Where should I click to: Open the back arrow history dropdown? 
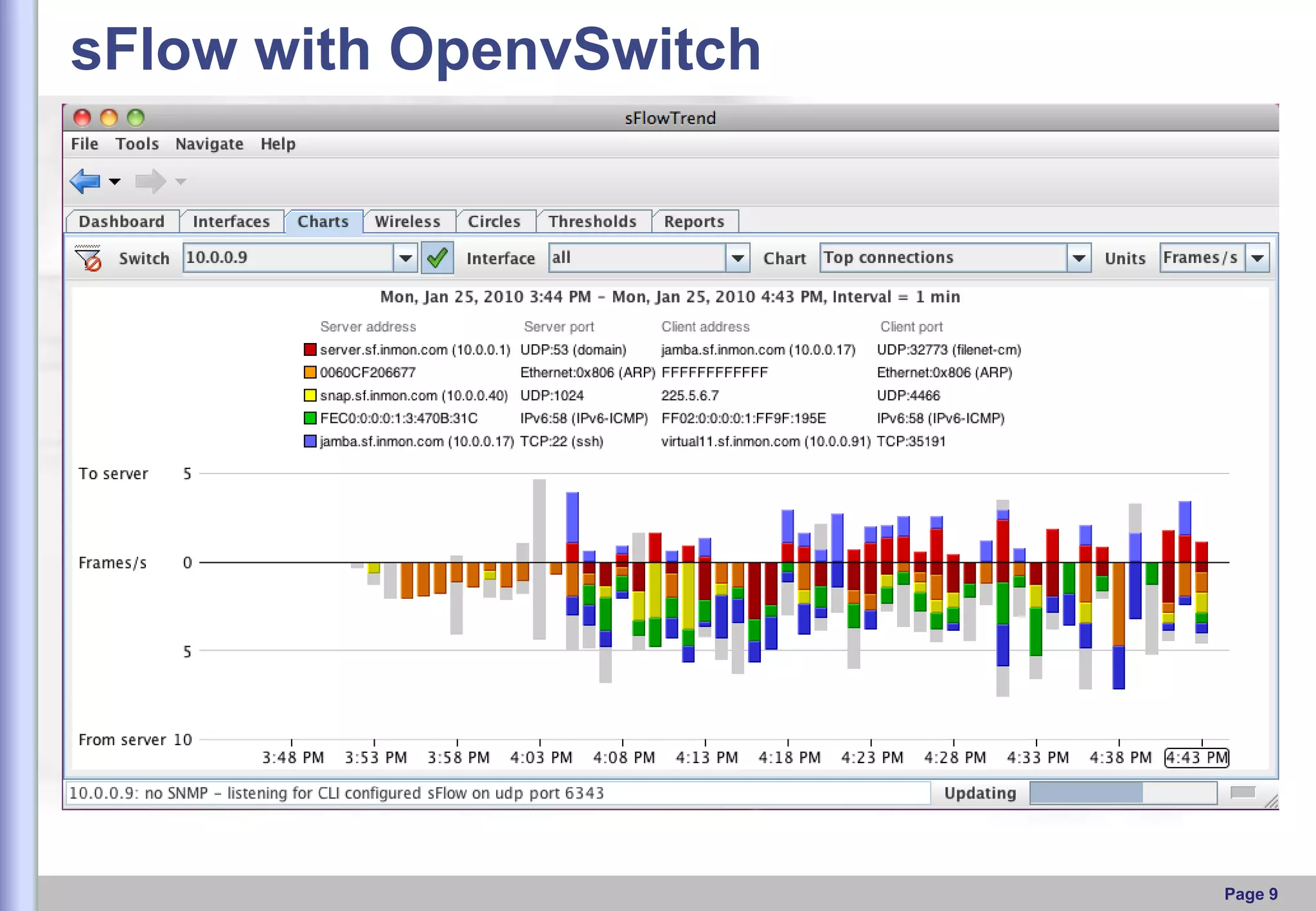[x=115, y=182]
